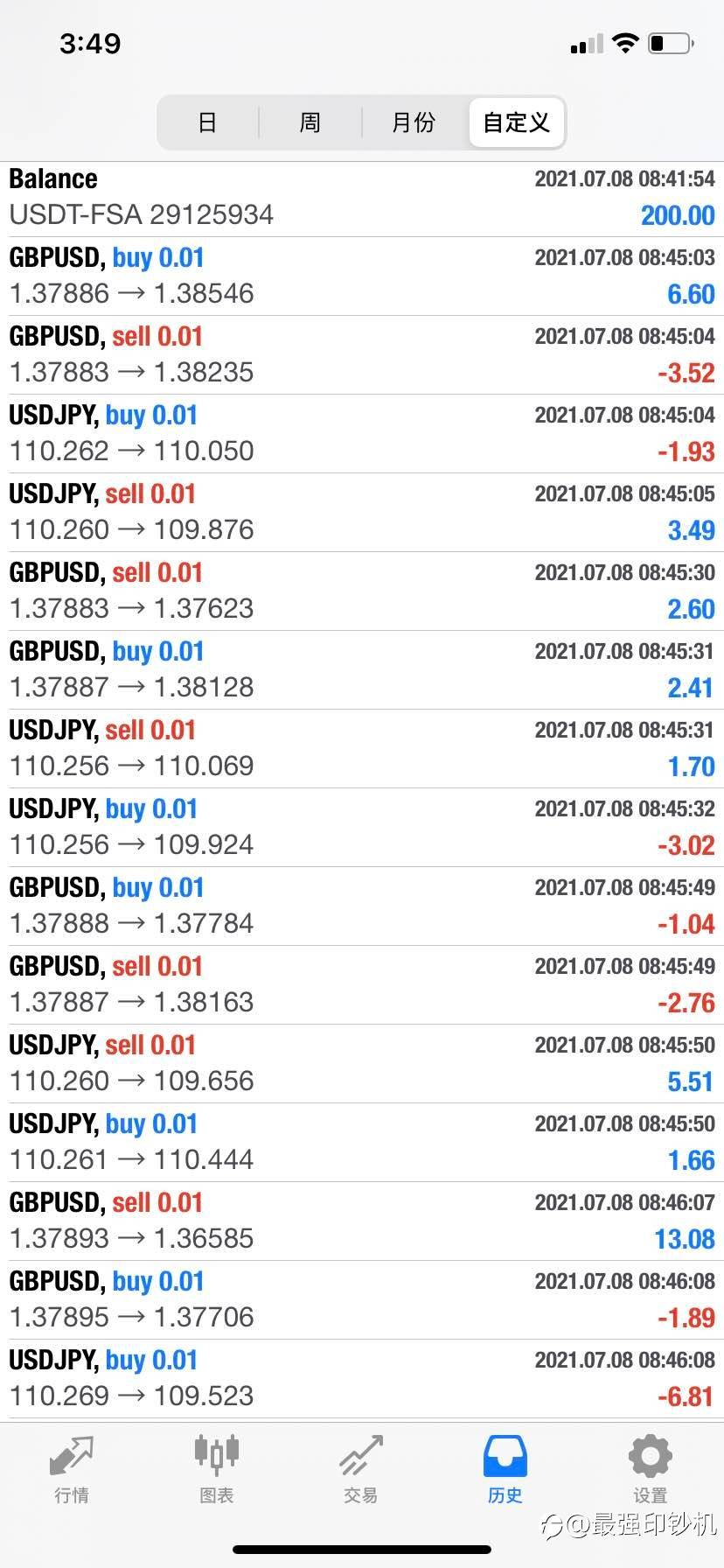Screen dimensions: 724x1568
Task: Select the 周 week period segment
Action: (310, 122)
